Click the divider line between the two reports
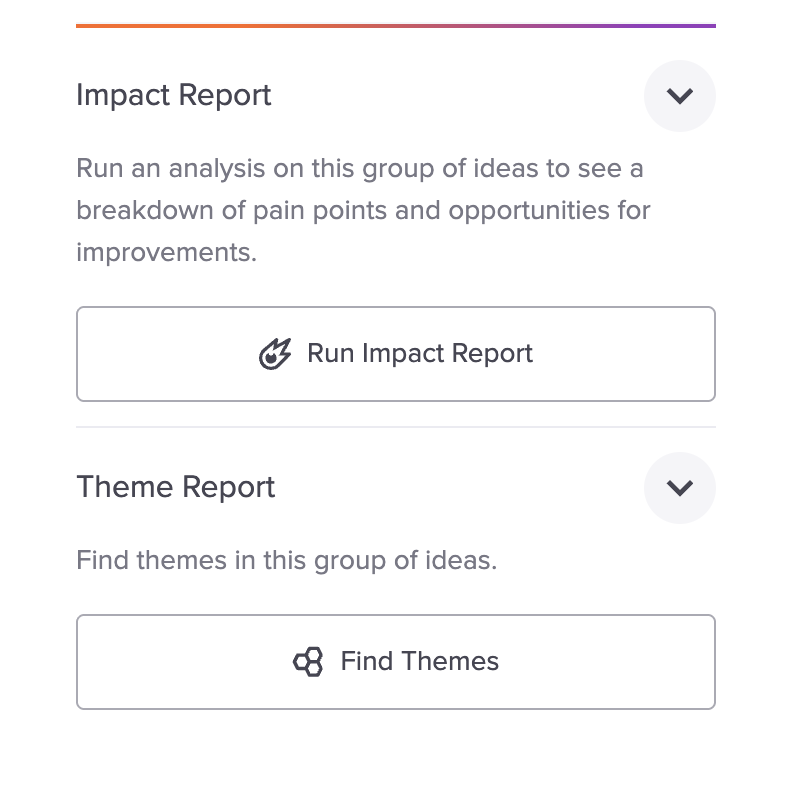Screen dimensions: 786x792 (x=395, y=427)
